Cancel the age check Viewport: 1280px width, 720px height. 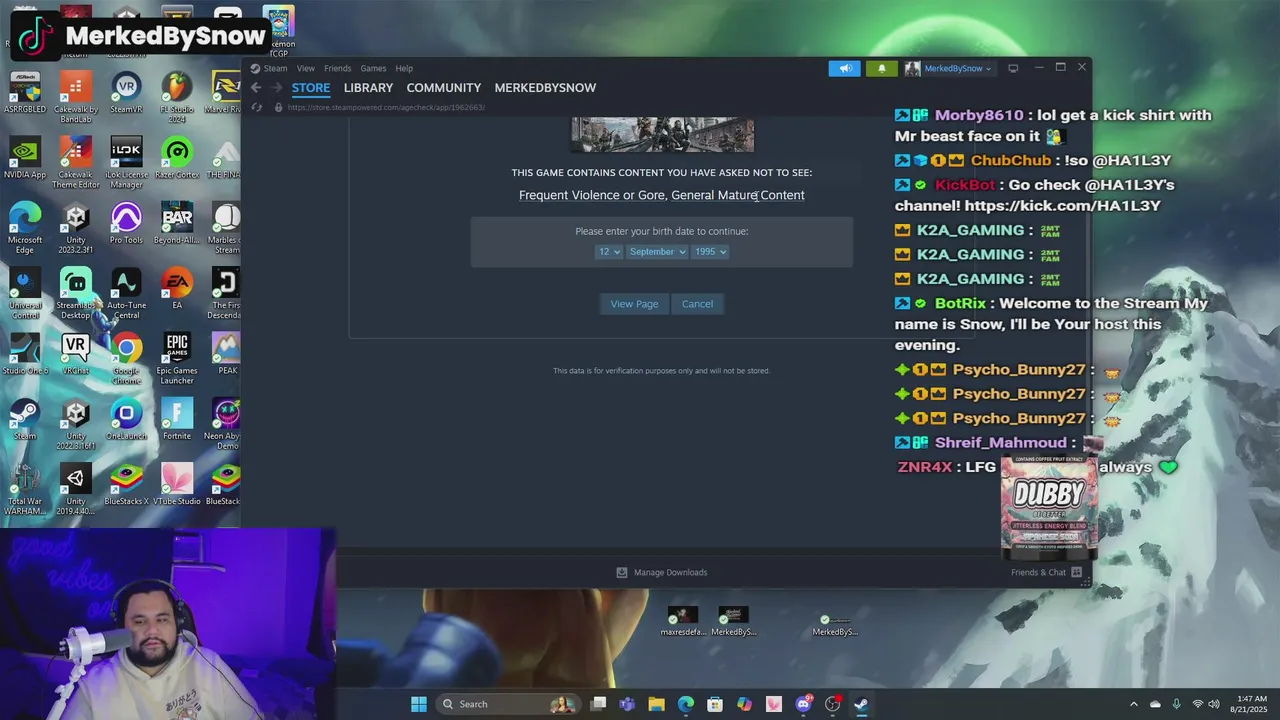pos(697,304)
